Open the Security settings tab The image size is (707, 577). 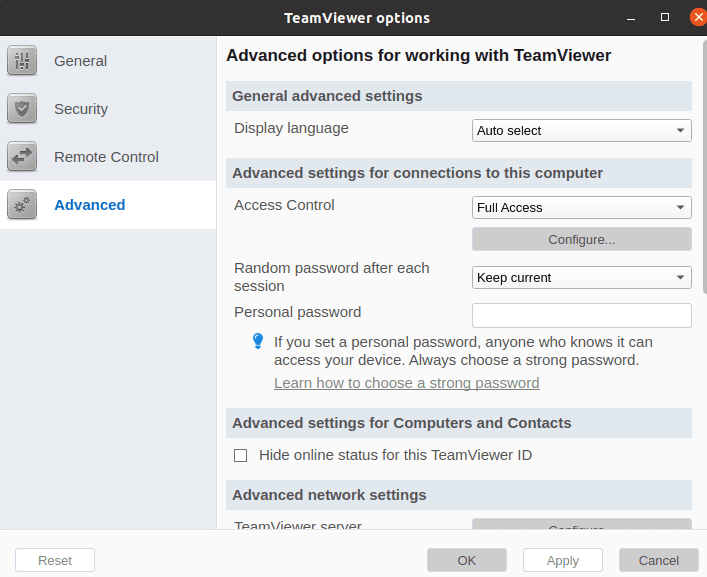pyautogui.click(x=108, y=109)
